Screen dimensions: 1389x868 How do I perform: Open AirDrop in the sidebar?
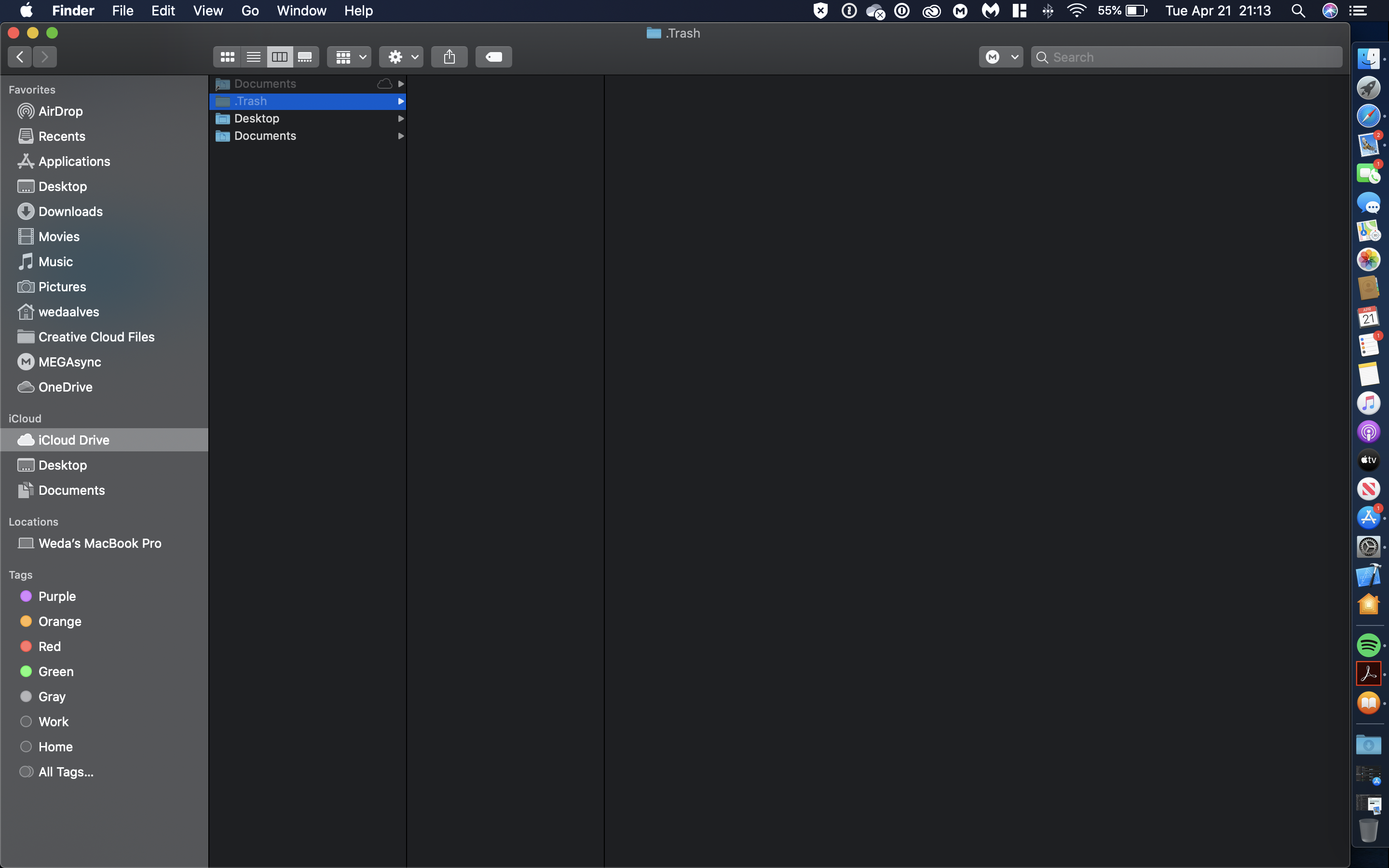coord(60,111)
